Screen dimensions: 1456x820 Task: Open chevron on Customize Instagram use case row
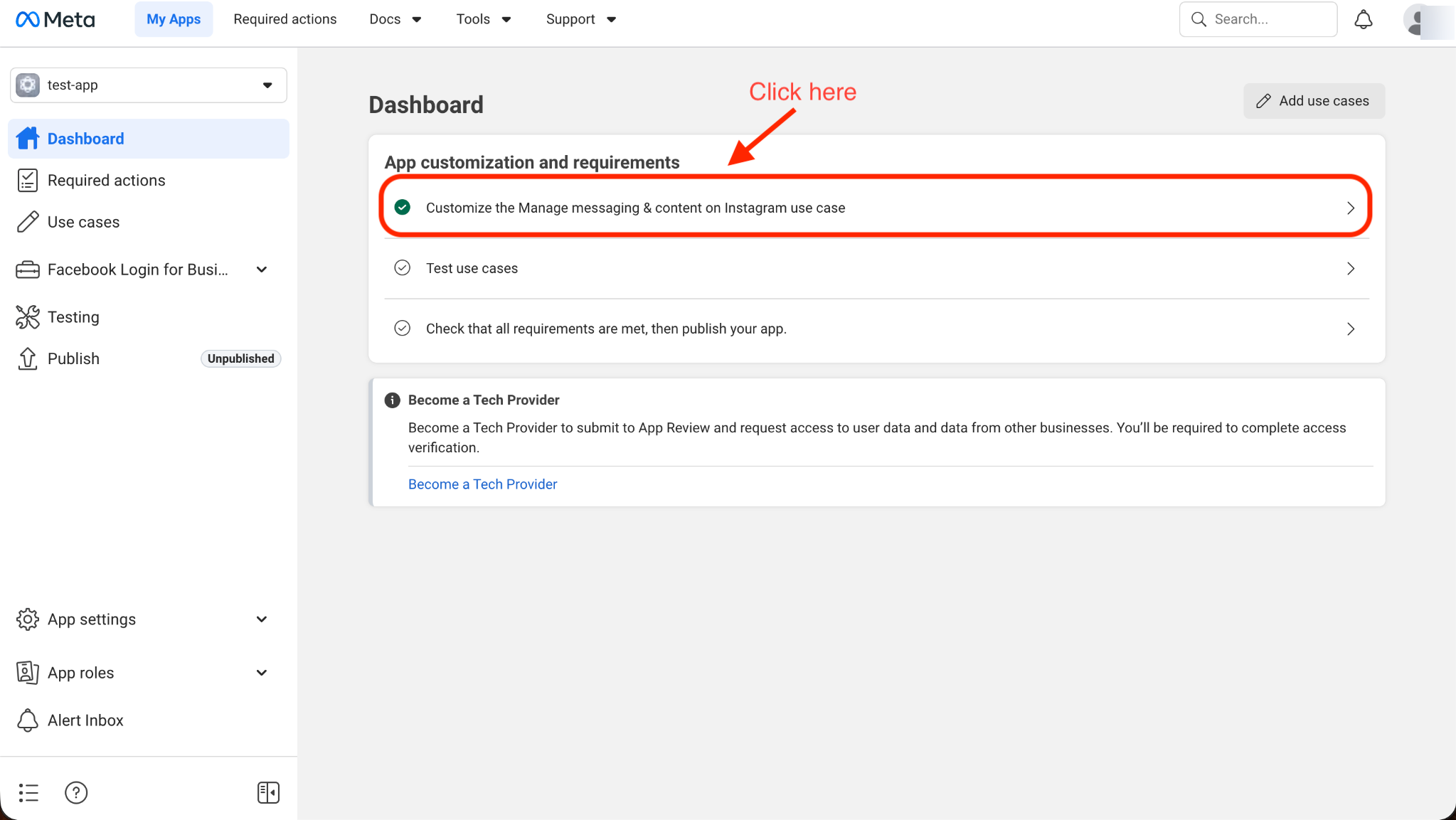tap(1350, 208)
